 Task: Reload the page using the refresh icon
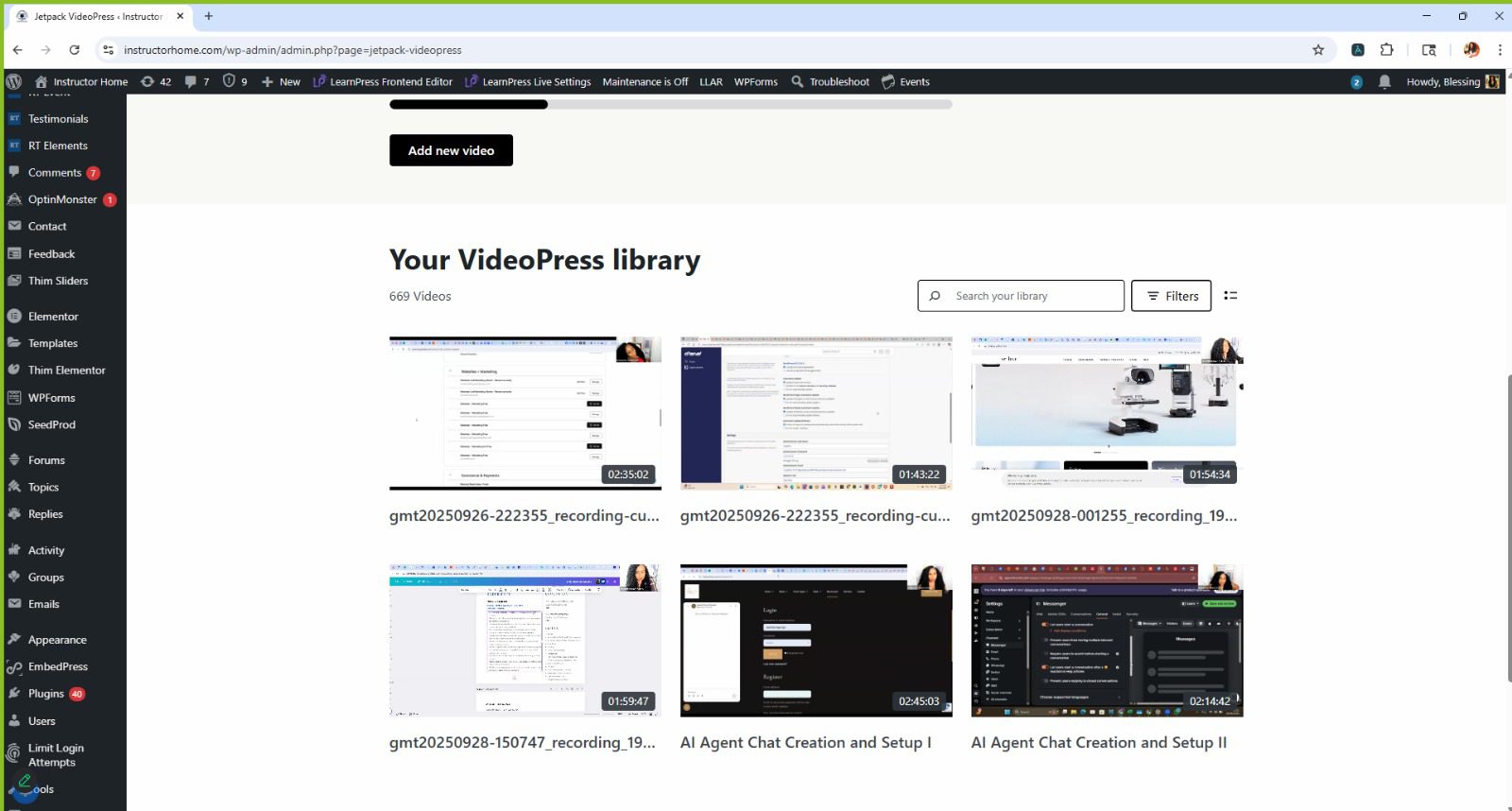tap(75, 50)
